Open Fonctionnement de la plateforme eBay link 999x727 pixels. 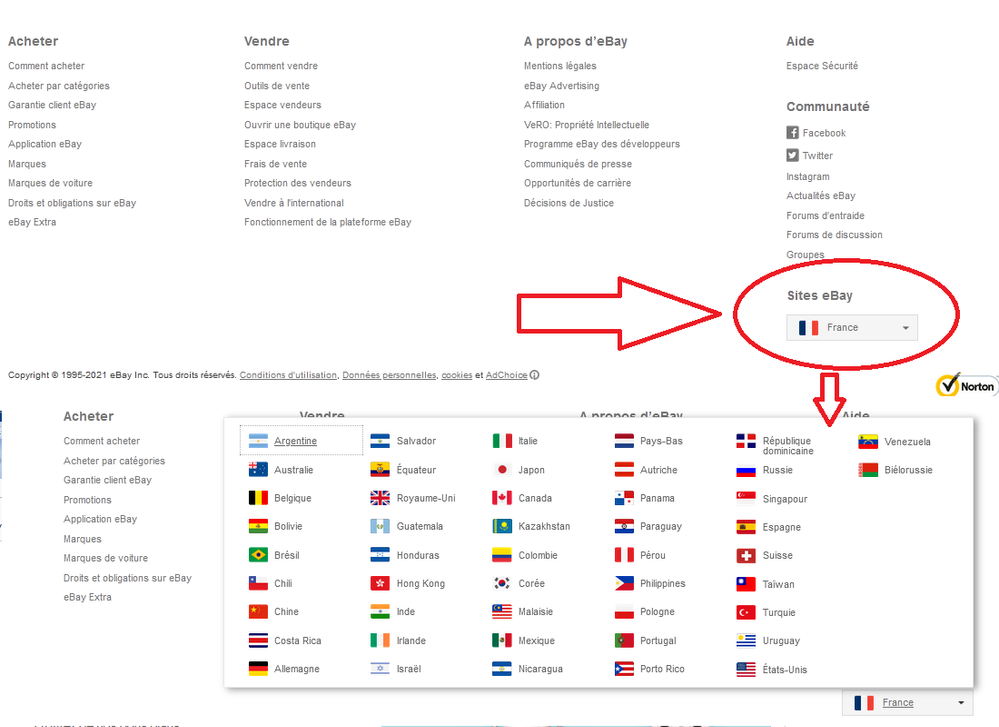(x=327, y=222)
